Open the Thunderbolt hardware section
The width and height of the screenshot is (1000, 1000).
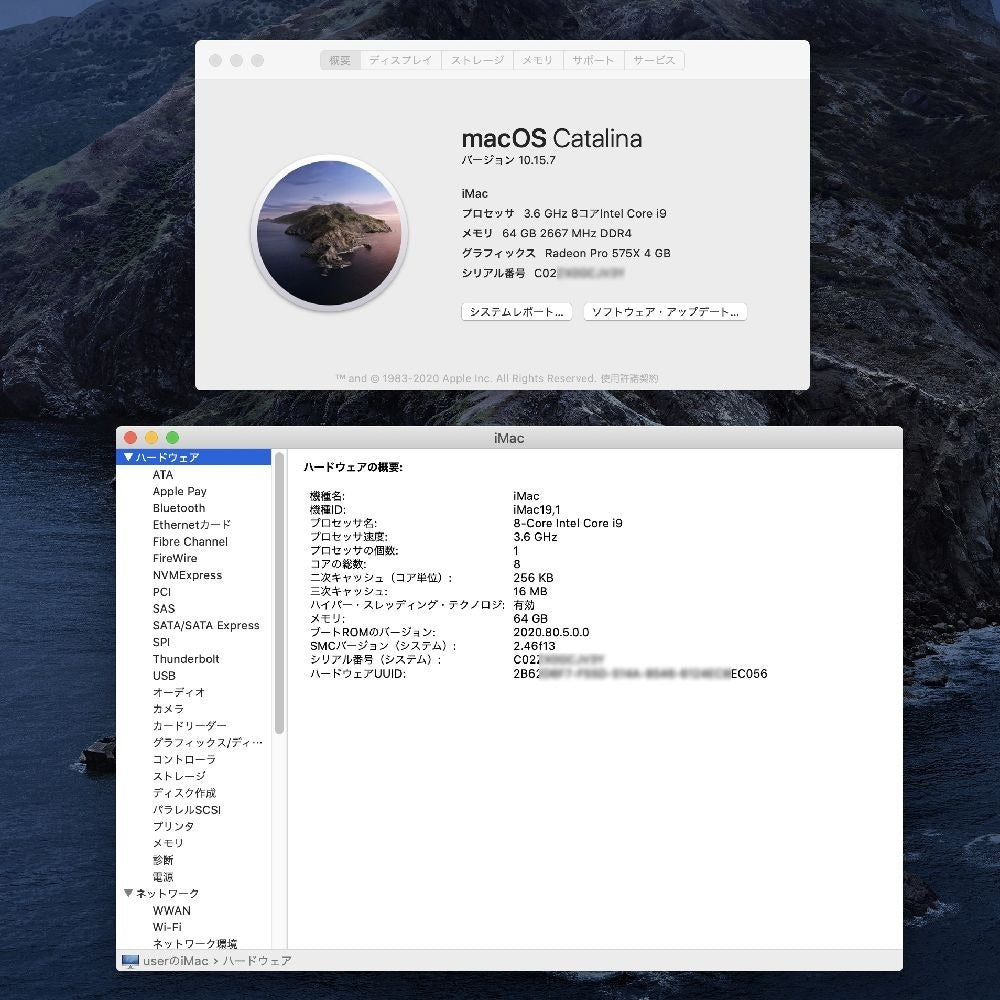pyautogui.click(x=184, y=658)
